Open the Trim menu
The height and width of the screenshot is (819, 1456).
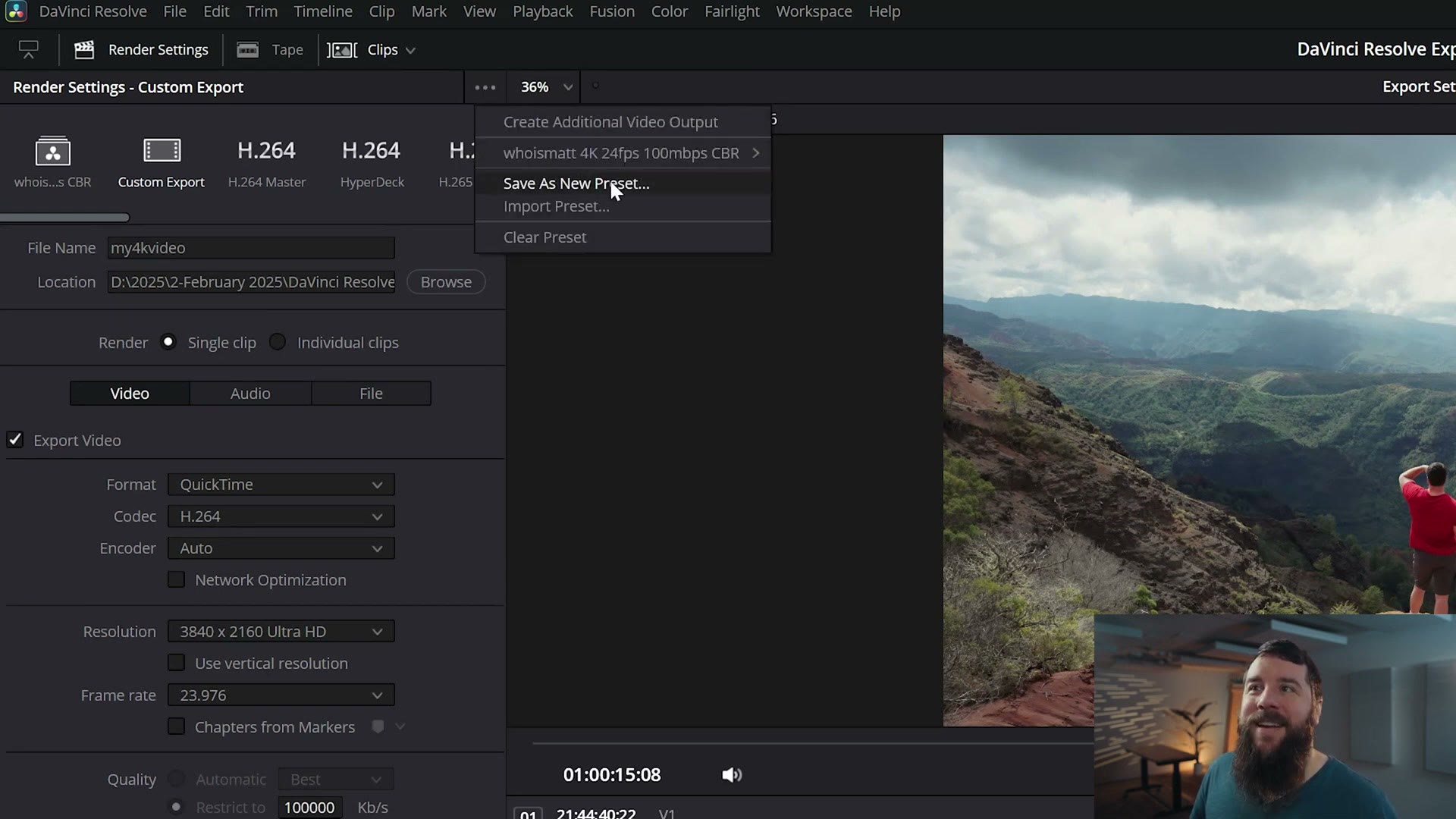pyautogui.click(x=262, y=11)
